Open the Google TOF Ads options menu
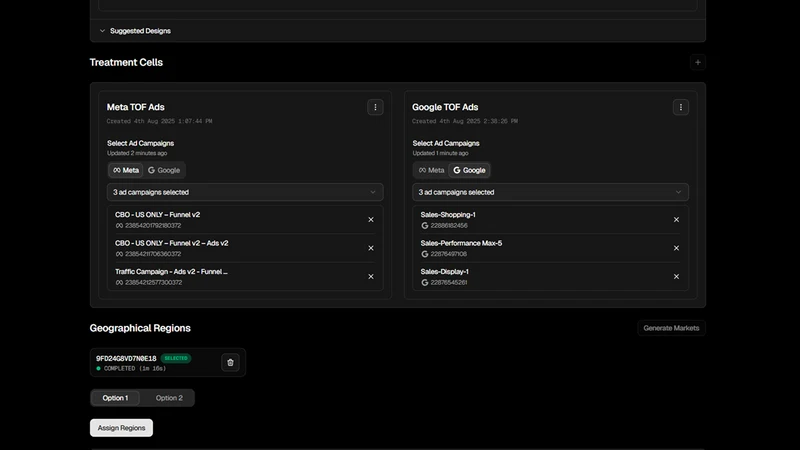Screen dimensions: 800x450 point(681,107)
